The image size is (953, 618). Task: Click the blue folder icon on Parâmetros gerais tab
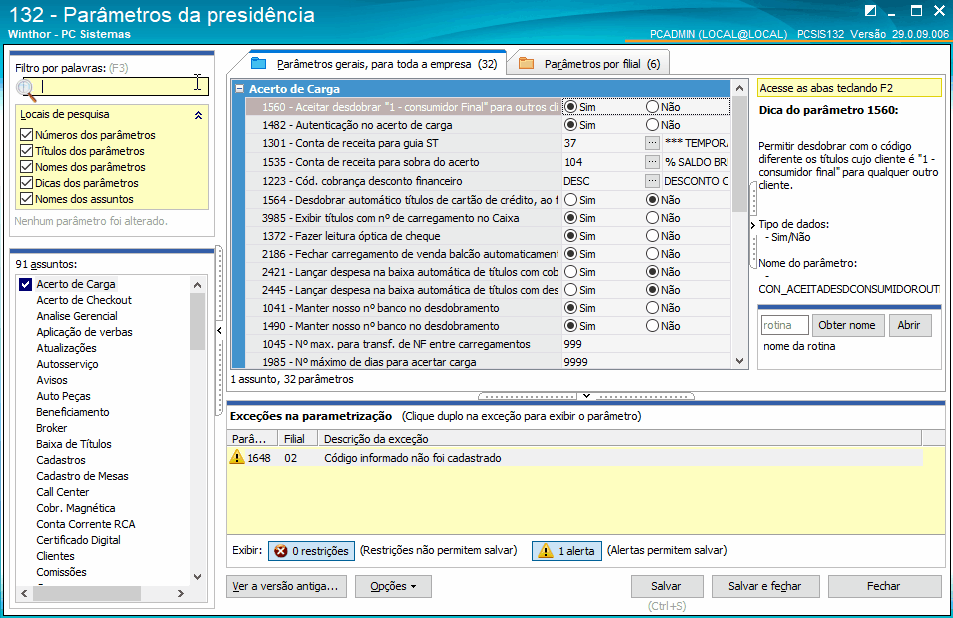[259, 63]
